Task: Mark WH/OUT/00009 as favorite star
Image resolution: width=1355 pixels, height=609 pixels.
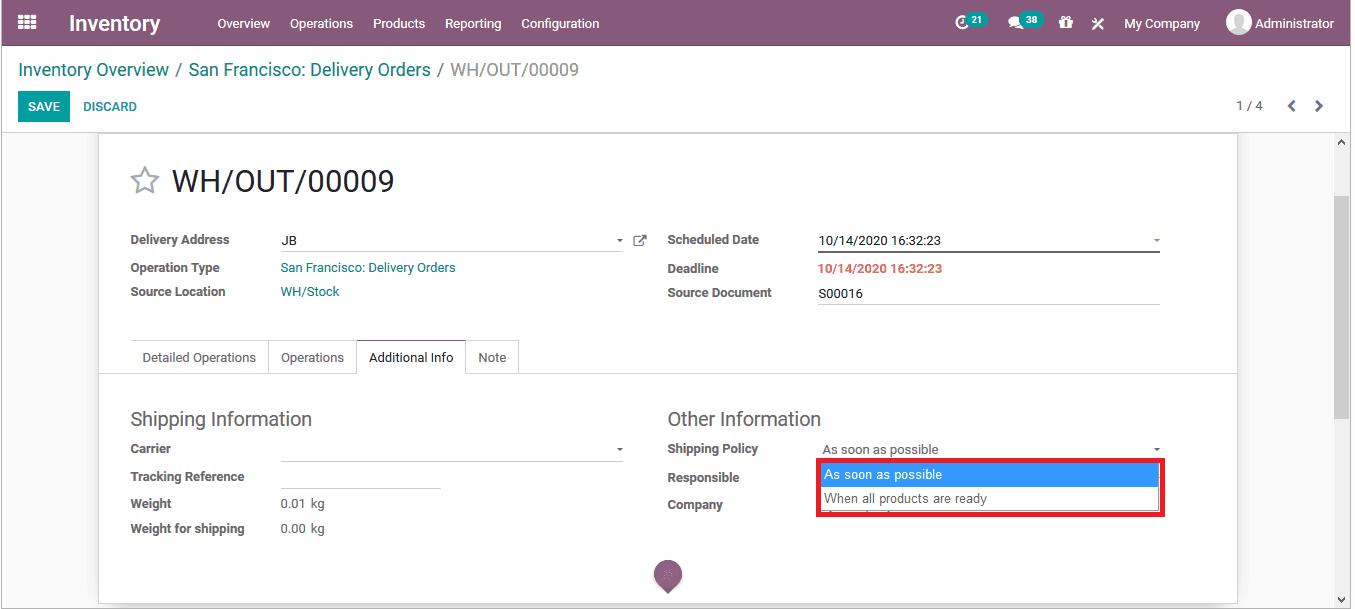Action: pyautogui.click(x=145, y=181)
